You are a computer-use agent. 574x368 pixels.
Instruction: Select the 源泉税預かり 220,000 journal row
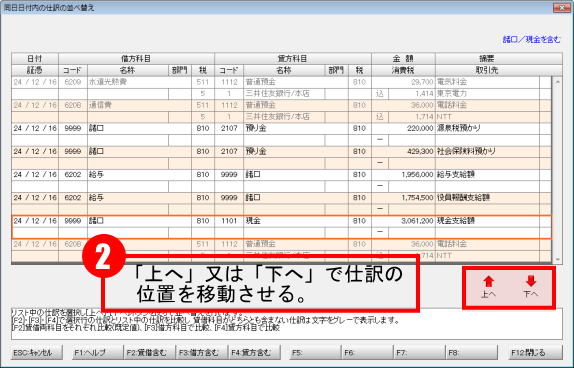point(281,134)
